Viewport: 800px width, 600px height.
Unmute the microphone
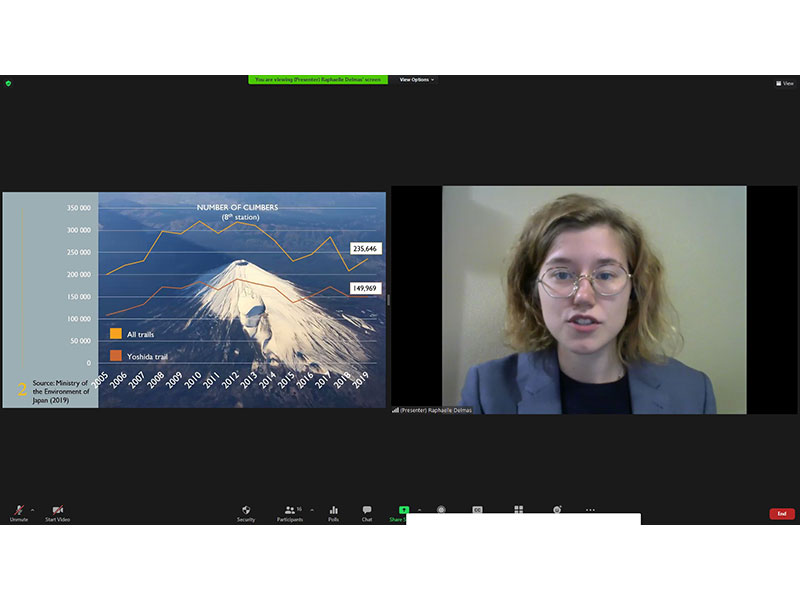click(19, 512)
